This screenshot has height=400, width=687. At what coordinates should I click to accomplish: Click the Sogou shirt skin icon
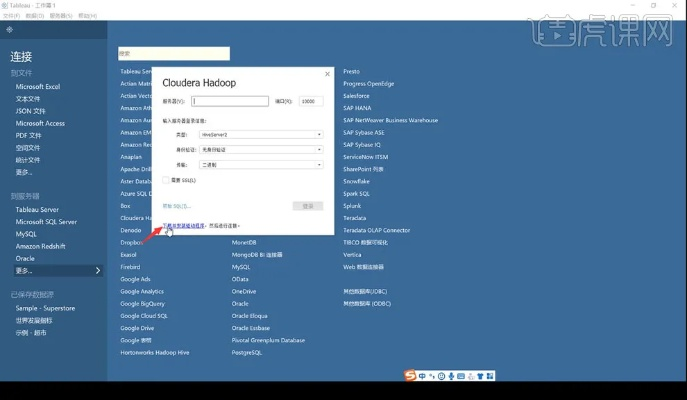[x=480, y=376]
